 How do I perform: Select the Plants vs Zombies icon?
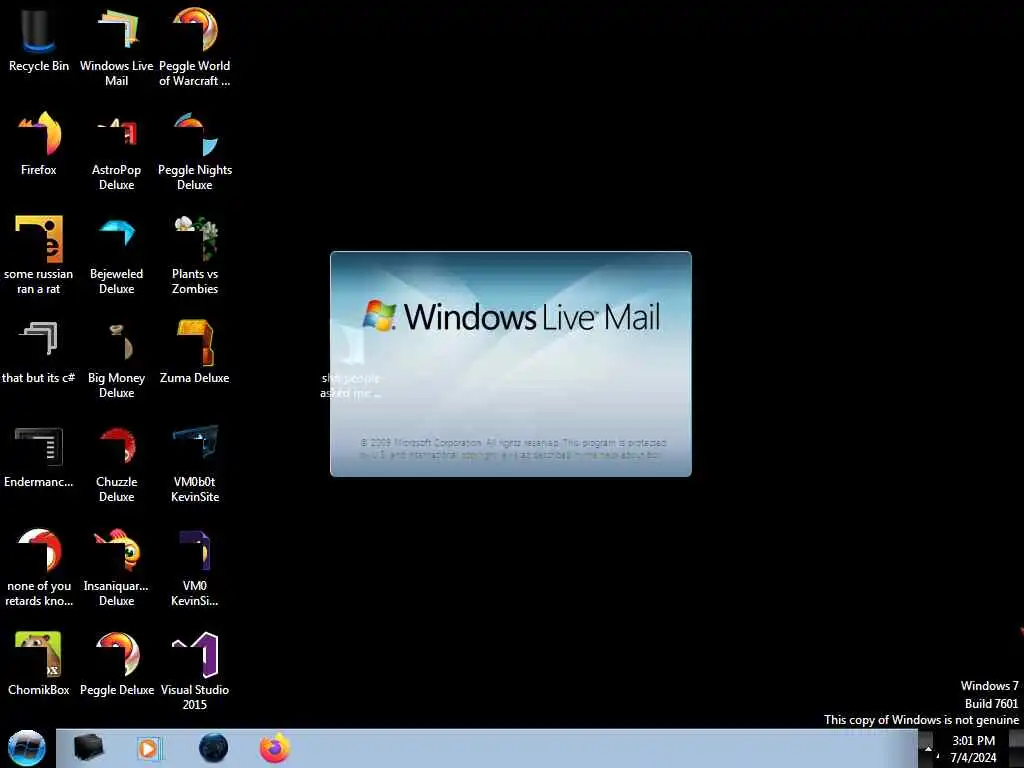[195, 254]
